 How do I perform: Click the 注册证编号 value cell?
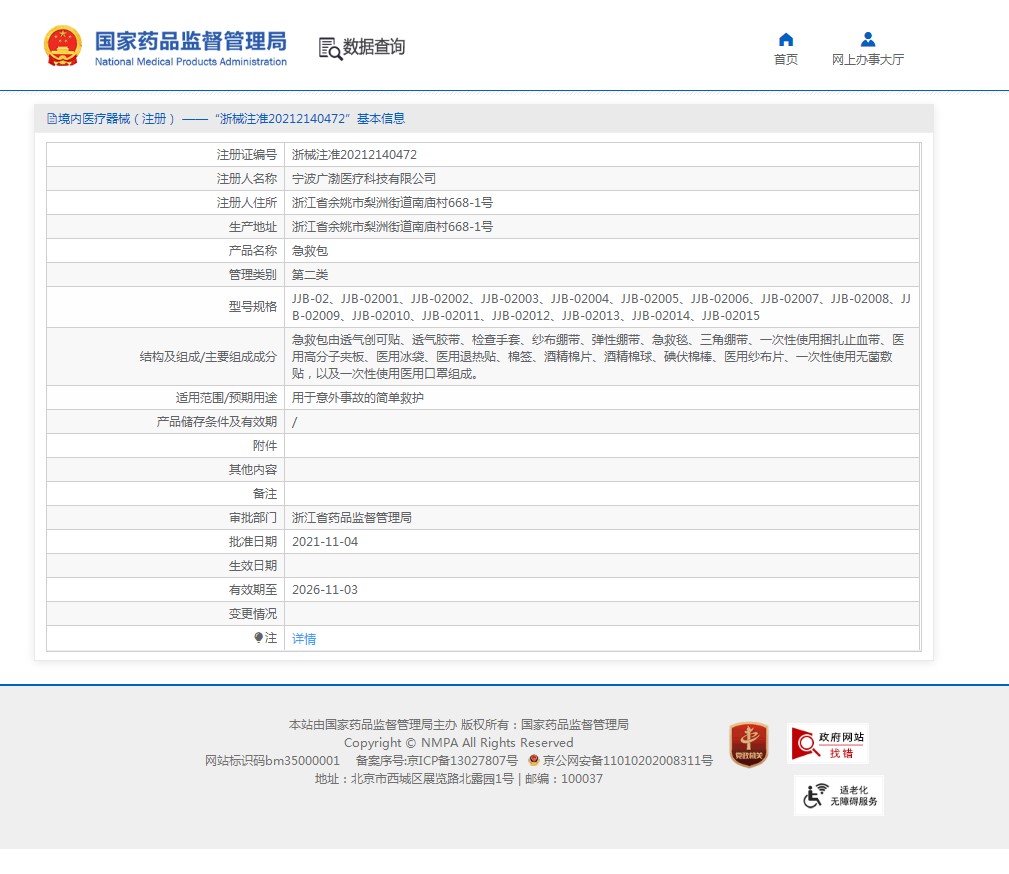tap(602, 154)
